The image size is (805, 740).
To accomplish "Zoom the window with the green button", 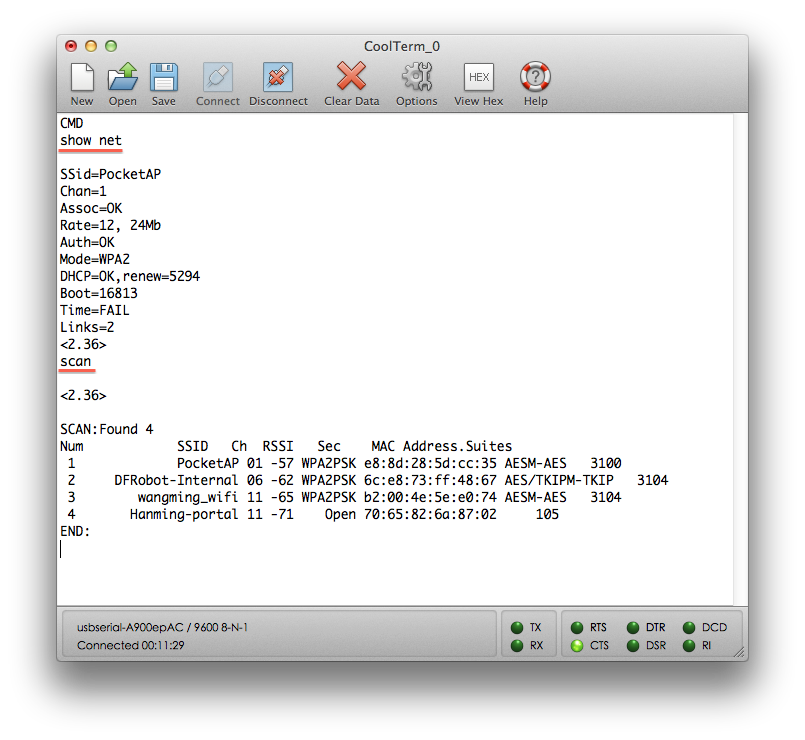I will pos(111,46).
